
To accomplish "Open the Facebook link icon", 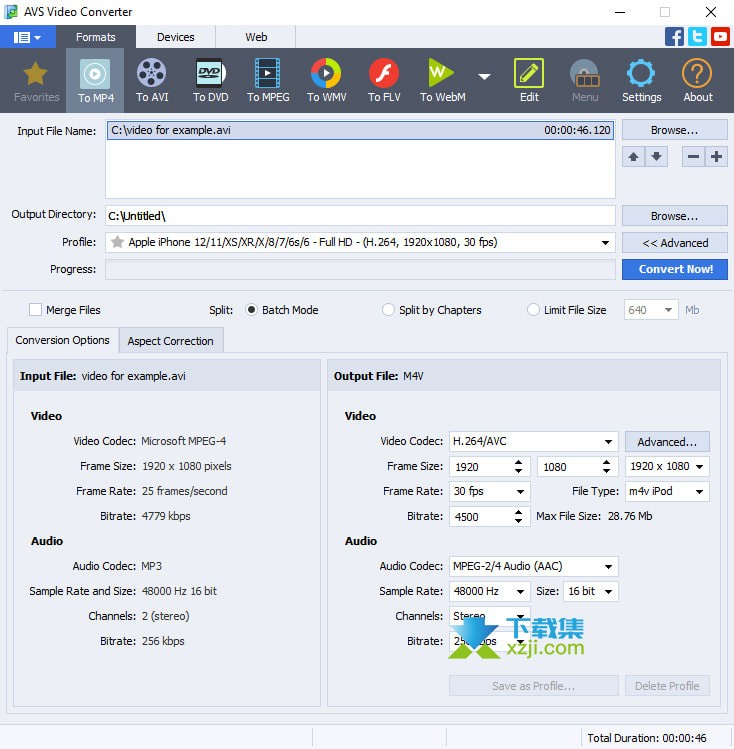I will [x=674, y=37].
